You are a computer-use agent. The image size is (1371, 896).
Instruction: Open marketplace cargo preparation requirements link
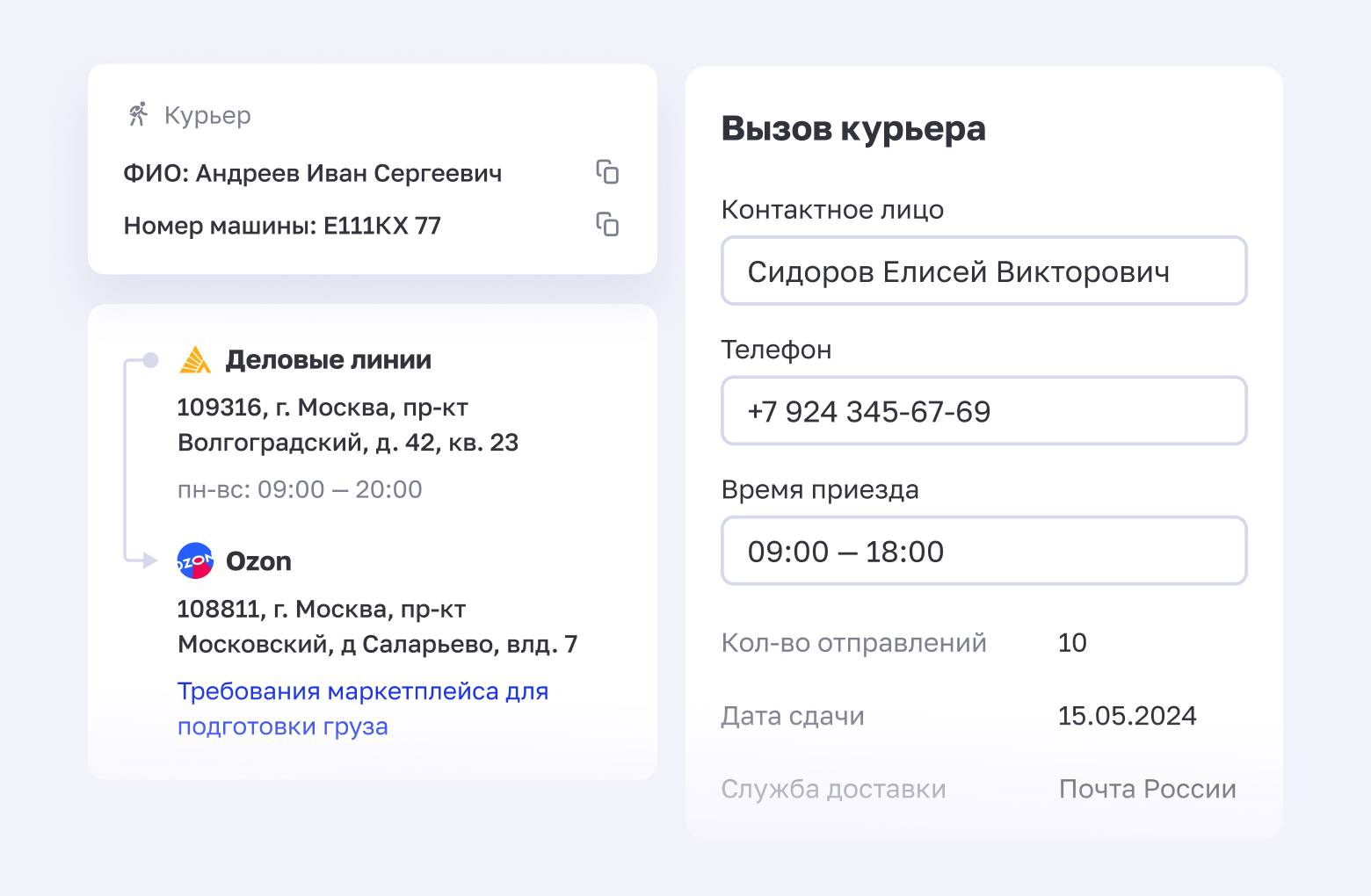coord(362,708)
